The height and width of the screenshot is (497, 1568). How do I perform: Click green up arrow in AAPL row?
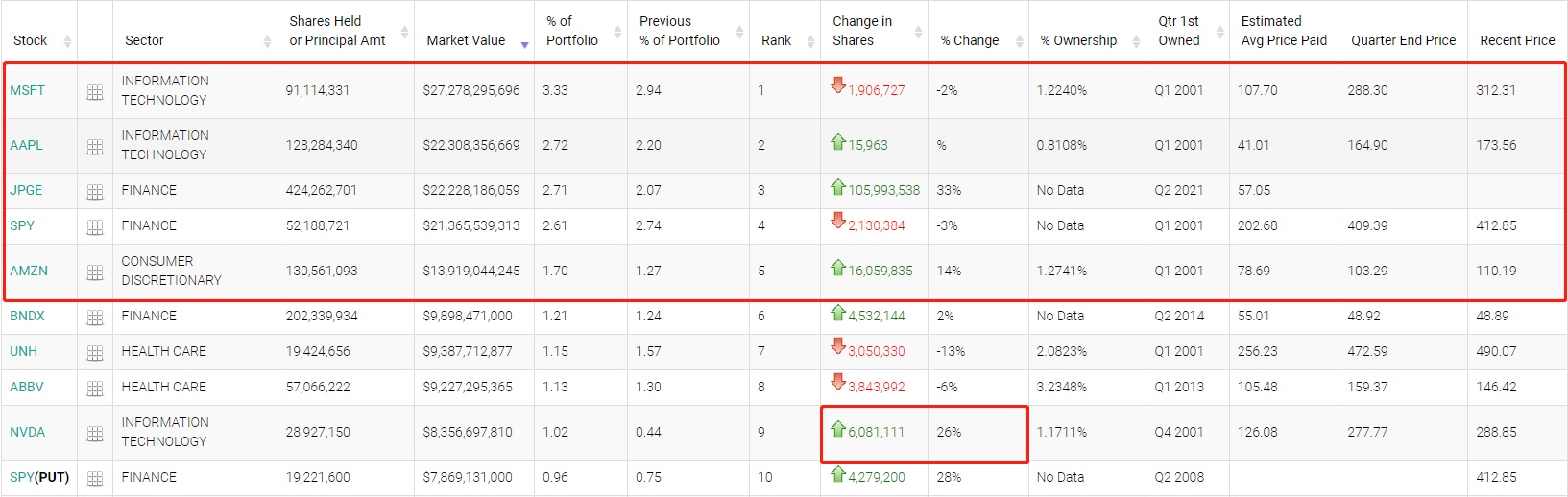click(x=838, y=141)
